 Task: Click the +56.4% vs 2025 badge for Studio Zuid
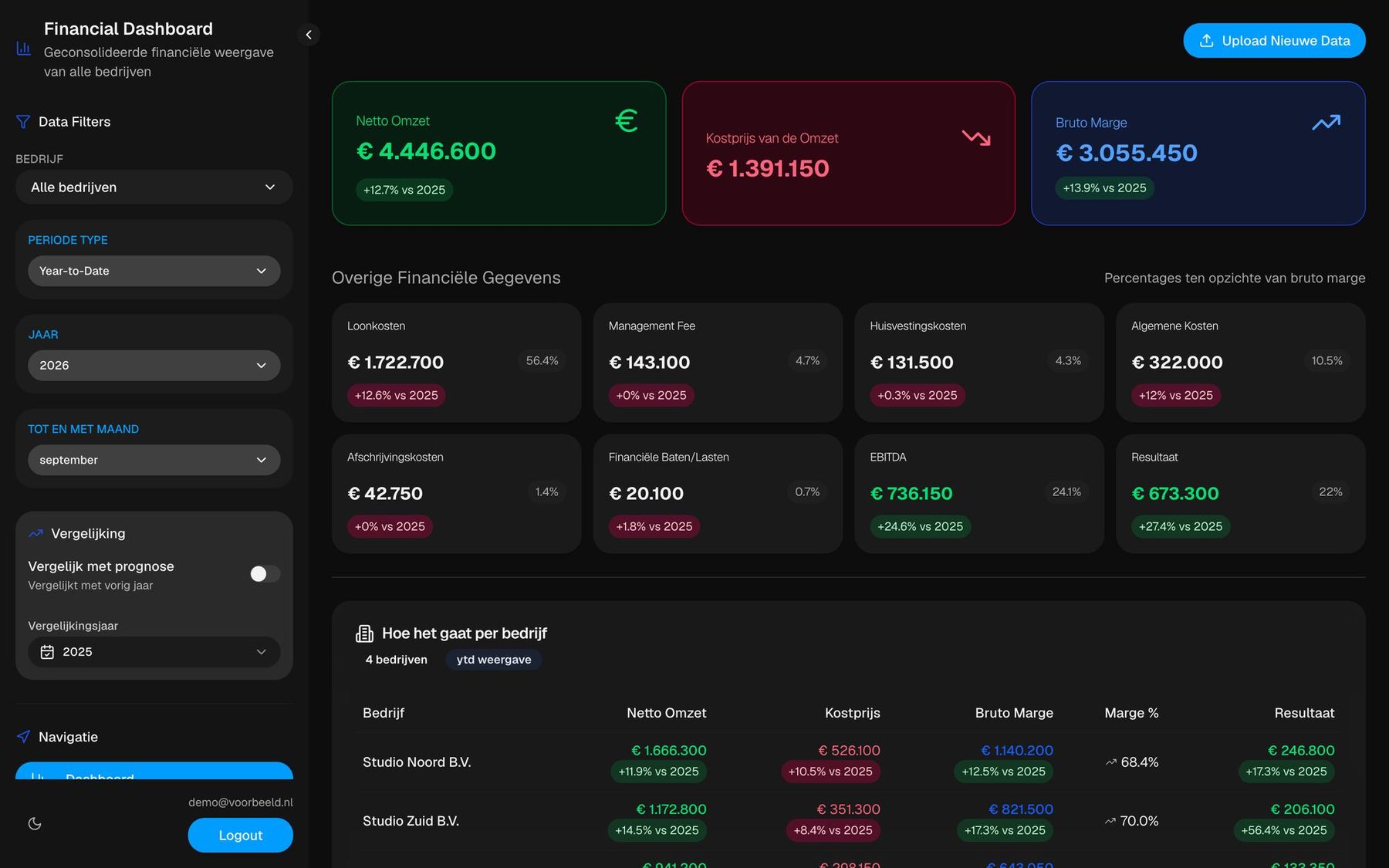coord(1284,831)
